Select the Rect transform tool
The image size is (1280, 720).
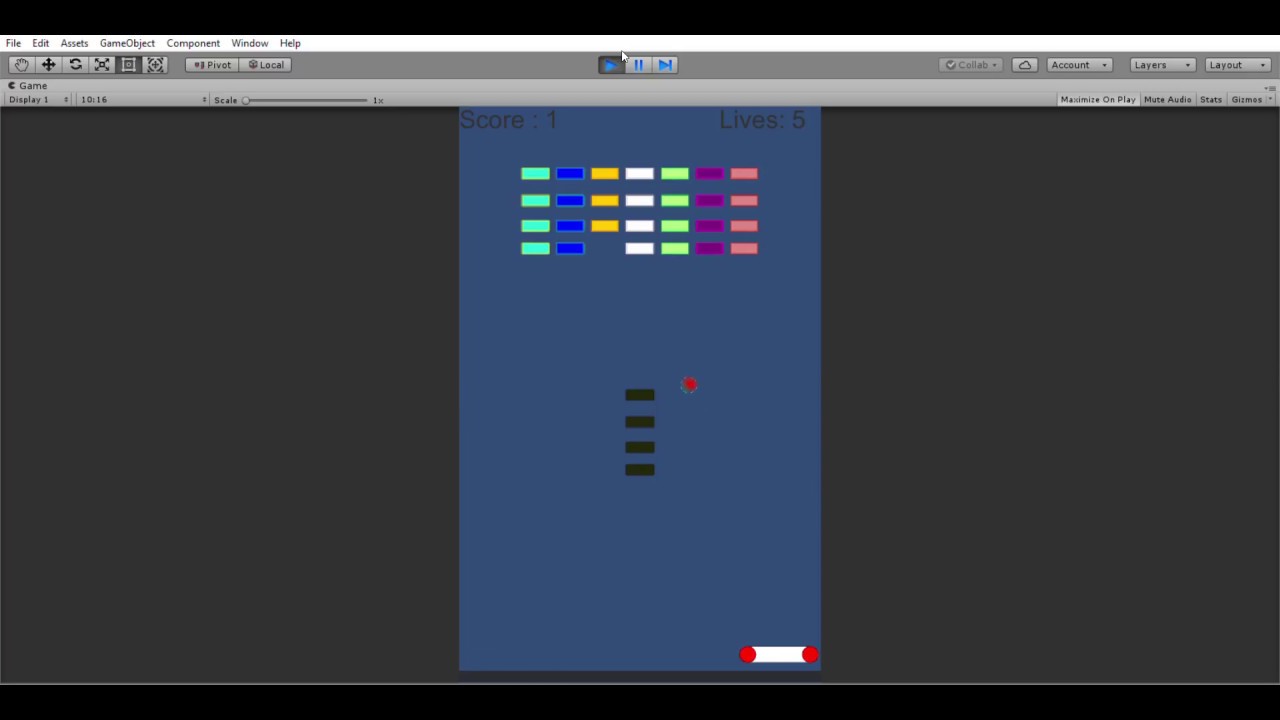tap(129, 65)
